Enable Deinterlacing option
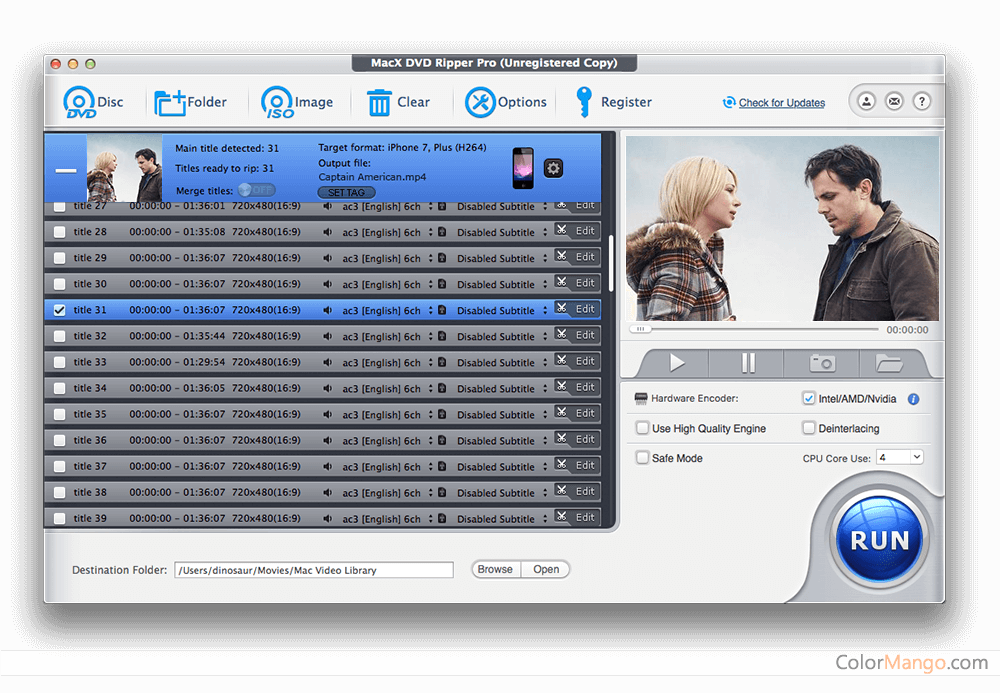Image resolution: width=1000 pixels, height=693 pixels. pyautogui.click(x=808, y=428)
